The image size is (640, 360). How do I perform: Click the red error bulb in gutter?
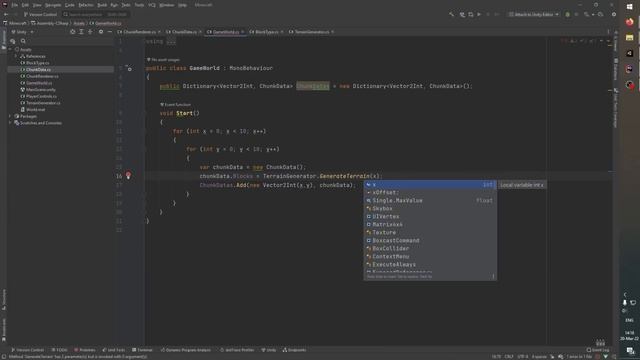(x=128, y=176)
